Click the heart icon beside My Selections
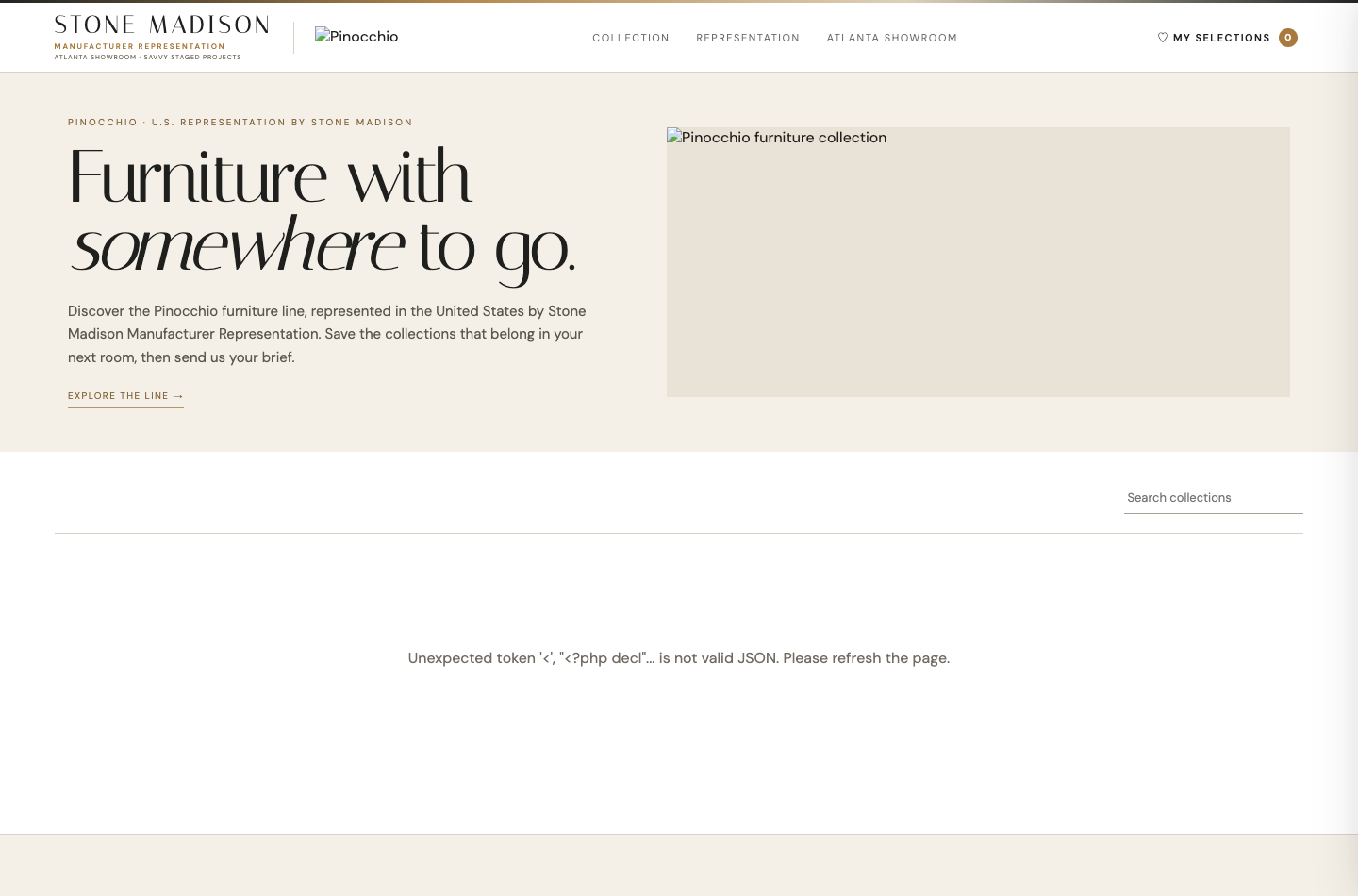 click(x=1163, y=38)
